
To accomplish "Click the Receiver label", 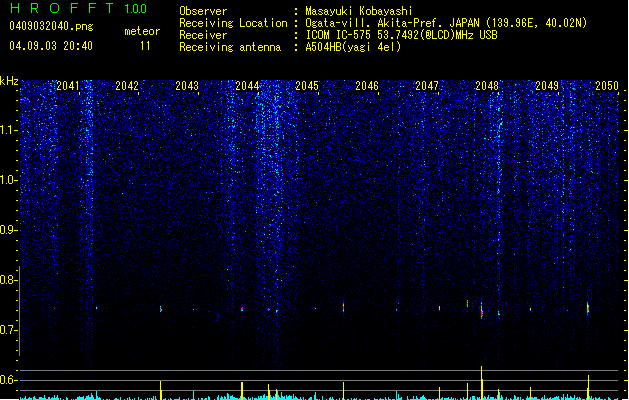I will tap(203, 35).
